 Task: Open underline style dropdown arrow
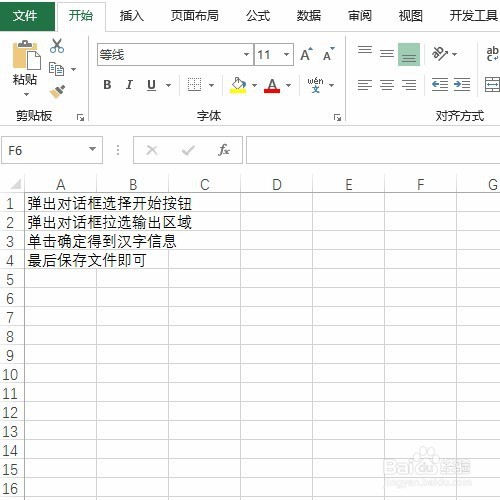tap(169, 85)
